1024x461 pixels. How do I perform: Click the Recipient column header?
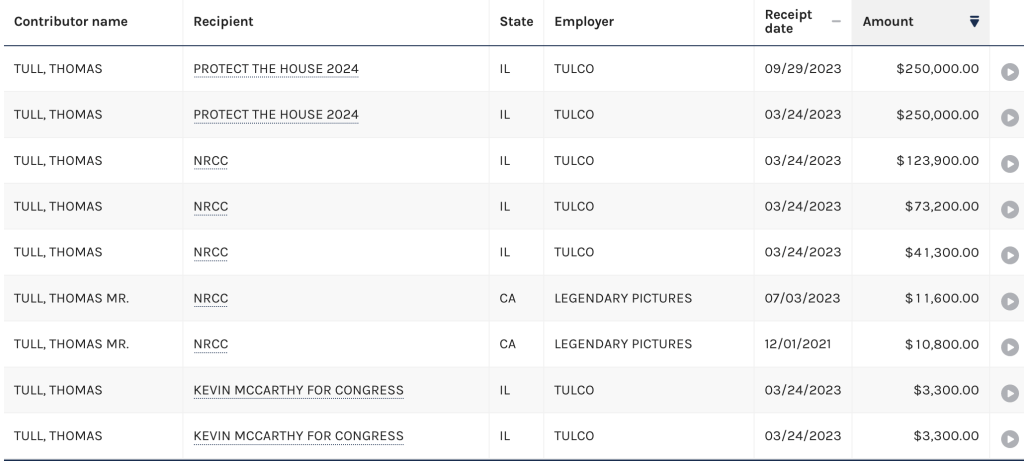tap(223, 22)
